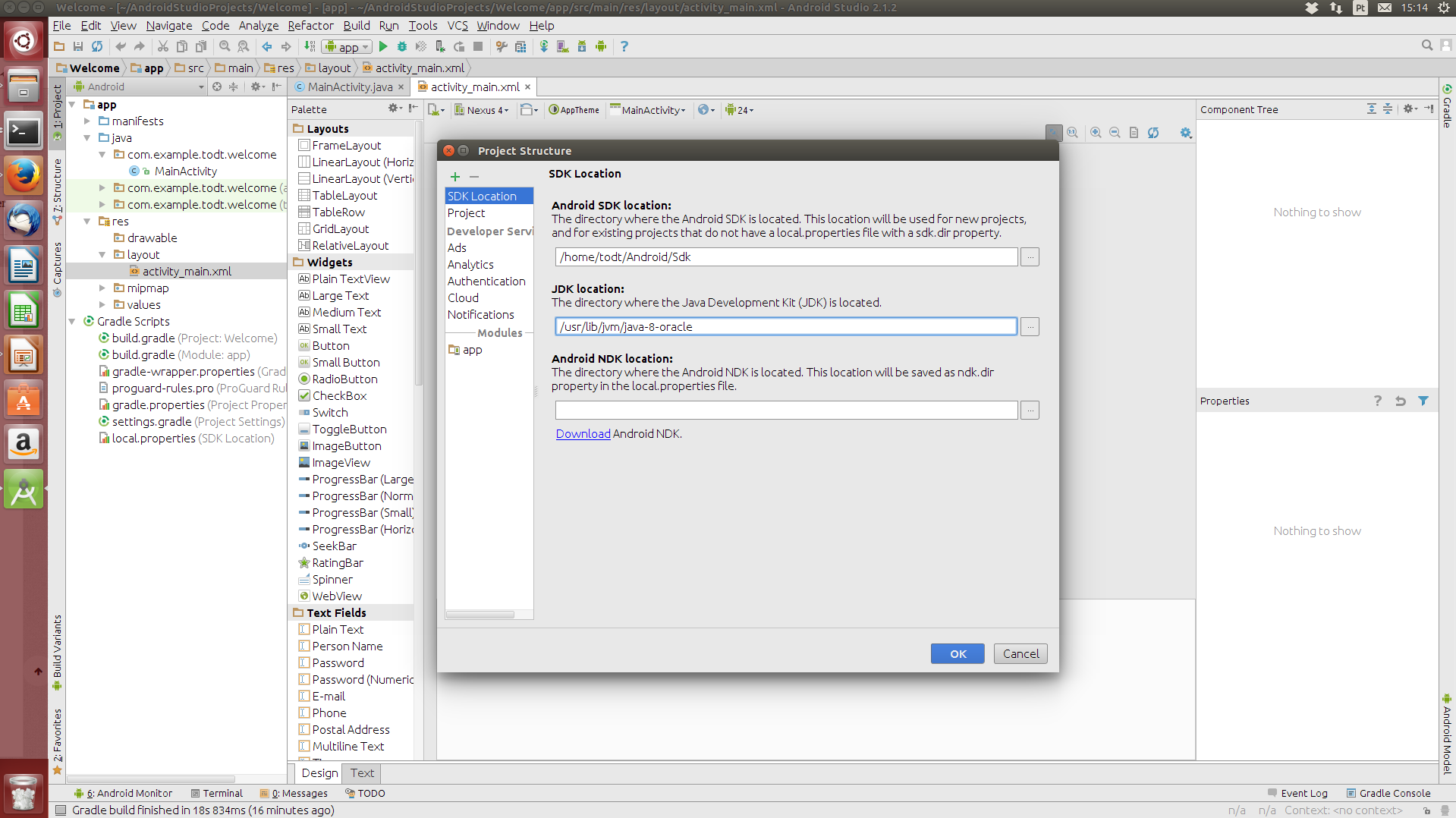Click the Synchronize toolbar icon
The image size is (1456, 818).
[x=97, y=46]
